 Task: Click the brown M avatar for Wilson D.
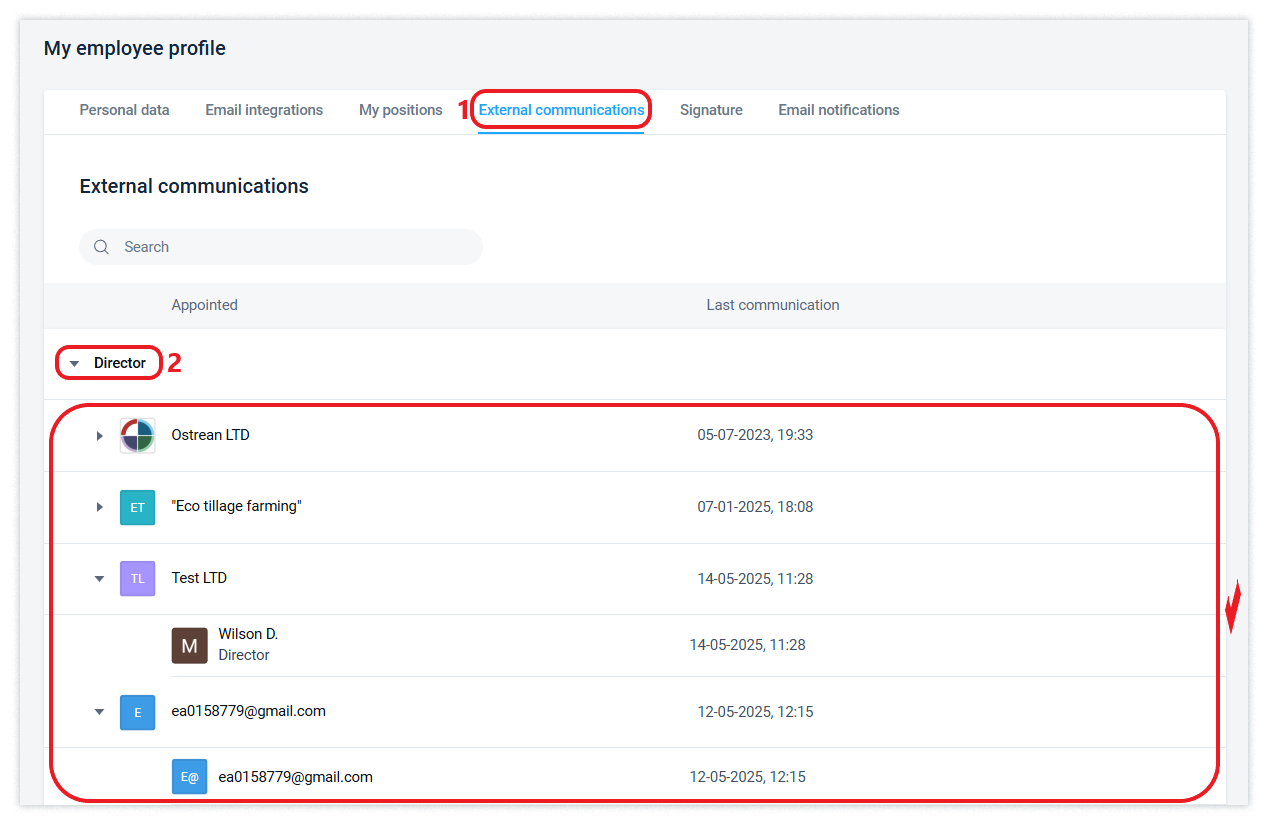coord(189,646)
